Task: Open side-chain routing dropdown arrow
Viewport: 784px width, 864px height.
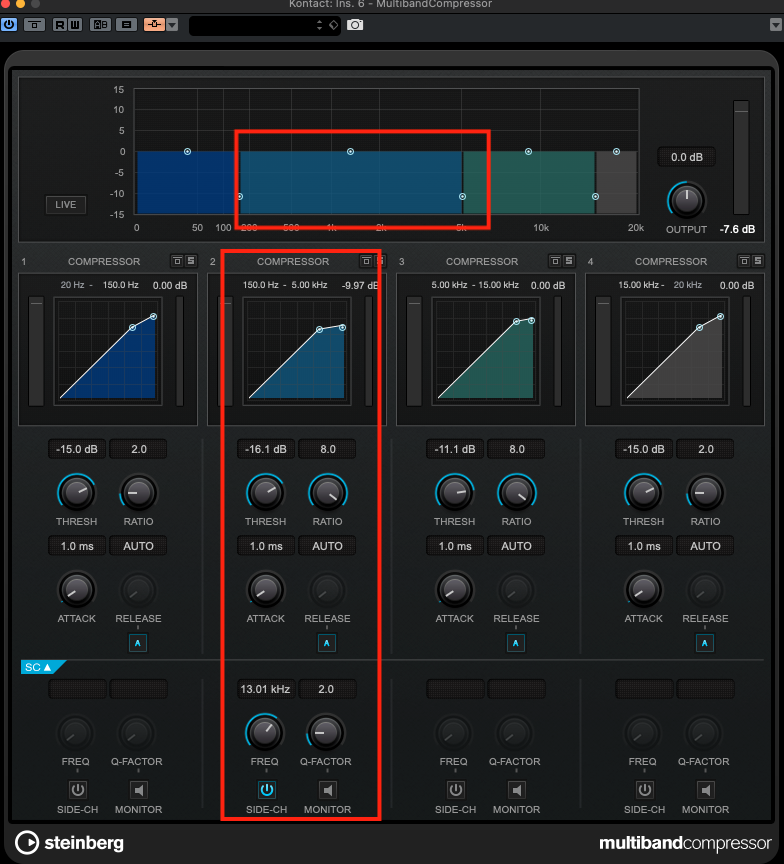Action: coord(172,25)
